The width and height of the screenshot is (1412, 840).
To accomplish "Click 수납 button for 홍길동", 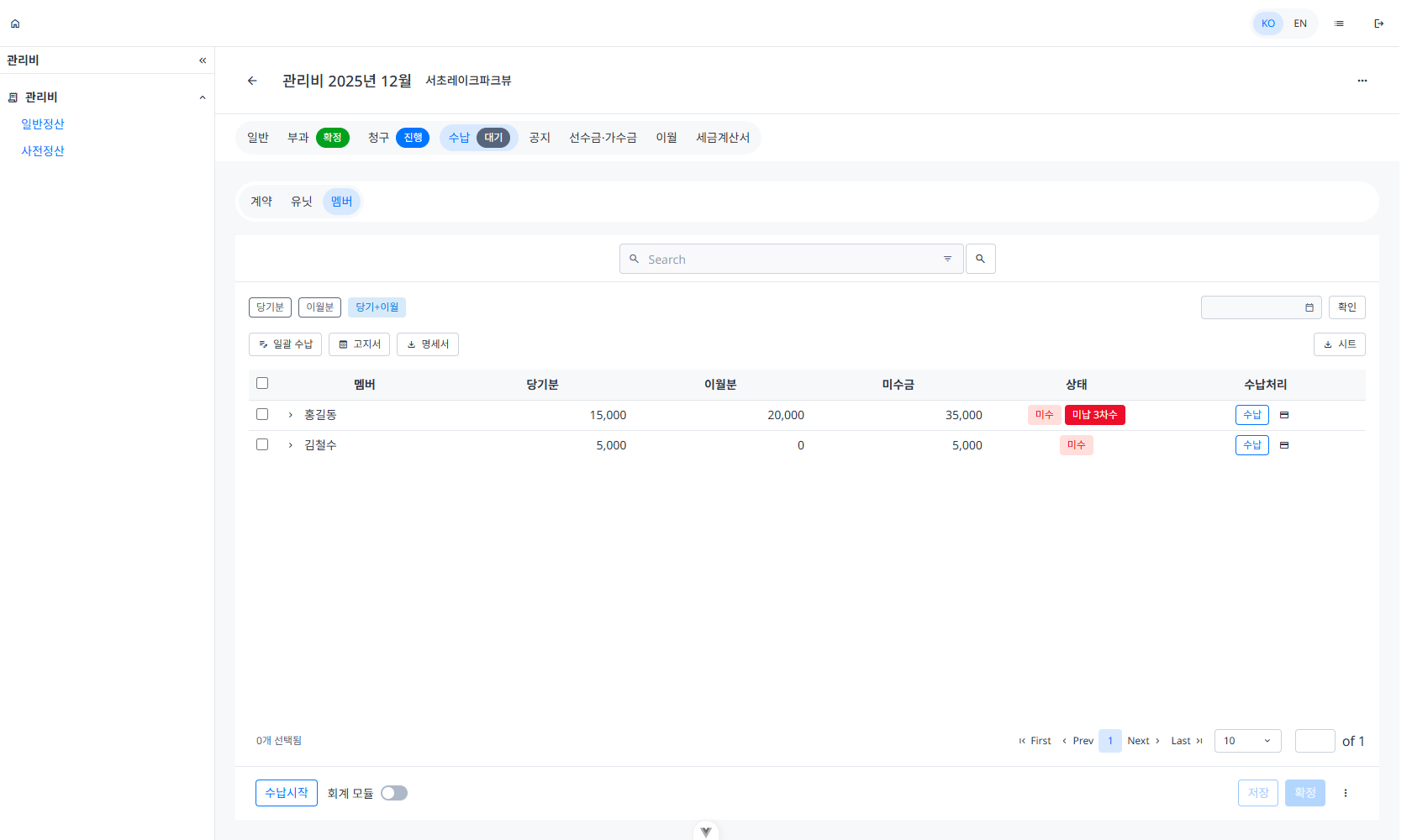I will 1252,415.
